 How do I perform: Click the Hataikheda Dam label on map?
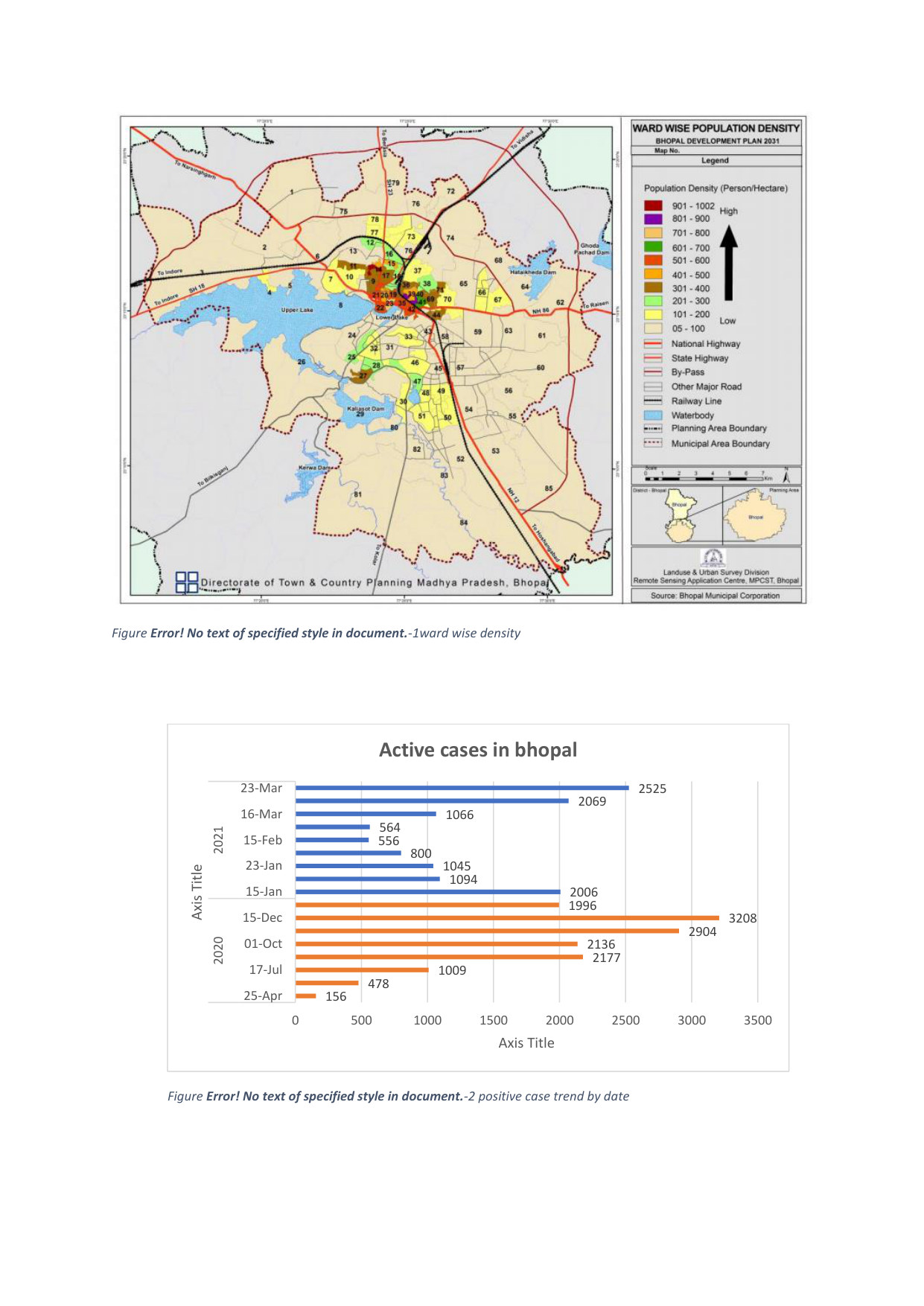pyautogui.click(x=533, y=273)
